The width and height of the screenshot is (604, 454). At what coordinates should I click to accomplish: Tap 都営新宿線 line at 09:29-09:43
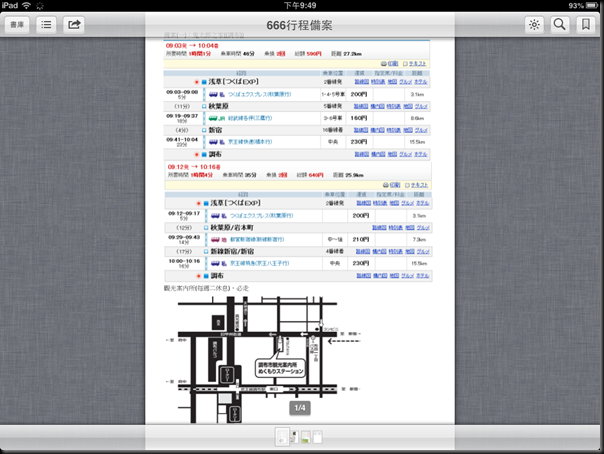tap(257, 240)
